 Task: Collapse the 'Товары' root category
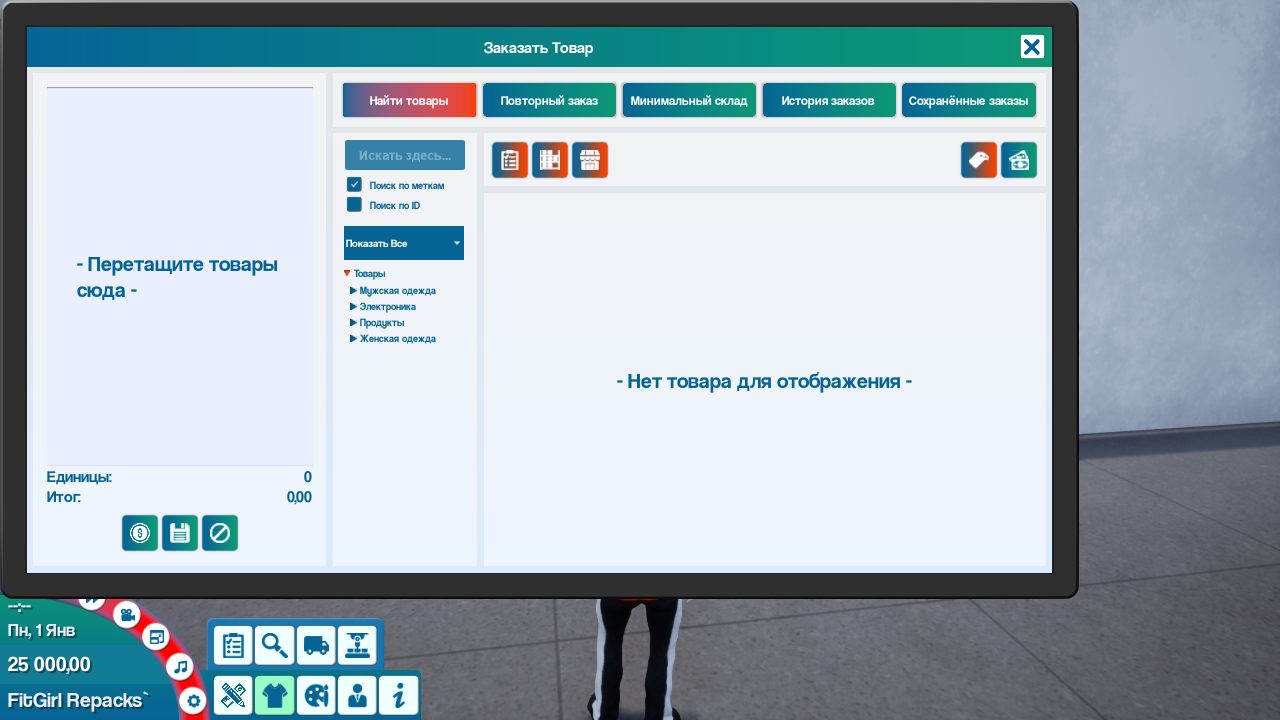click(x=347, y=273)
